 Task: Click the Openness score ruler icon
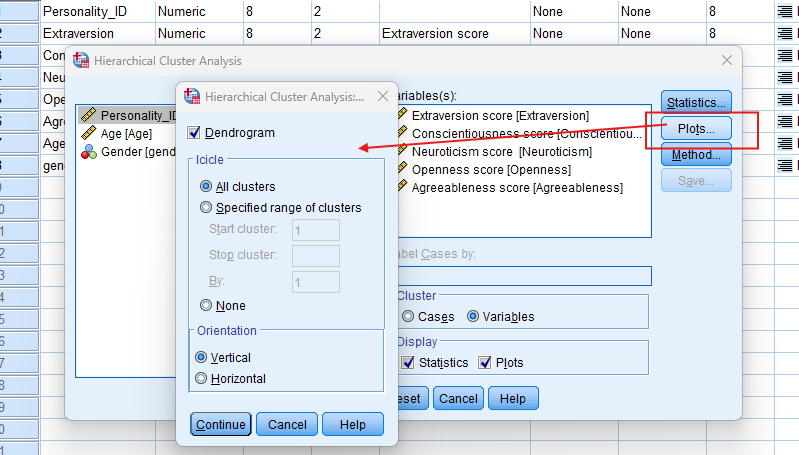coord(402,169)
